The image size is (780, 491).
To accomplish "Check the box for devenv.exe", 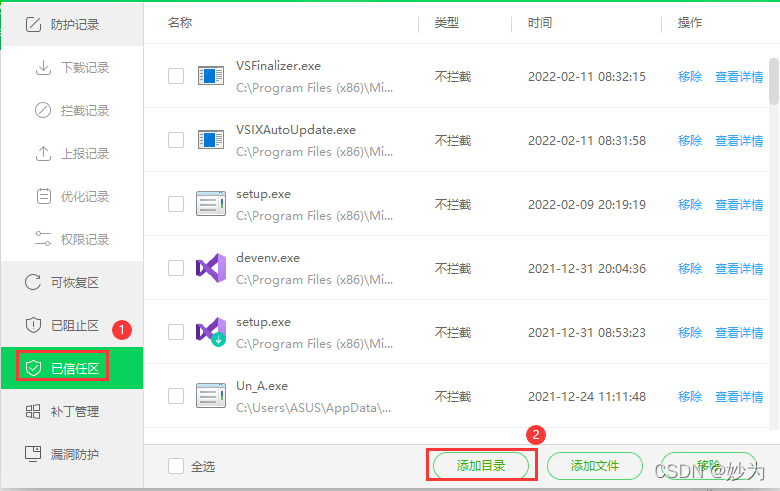I will coord(176,268).
